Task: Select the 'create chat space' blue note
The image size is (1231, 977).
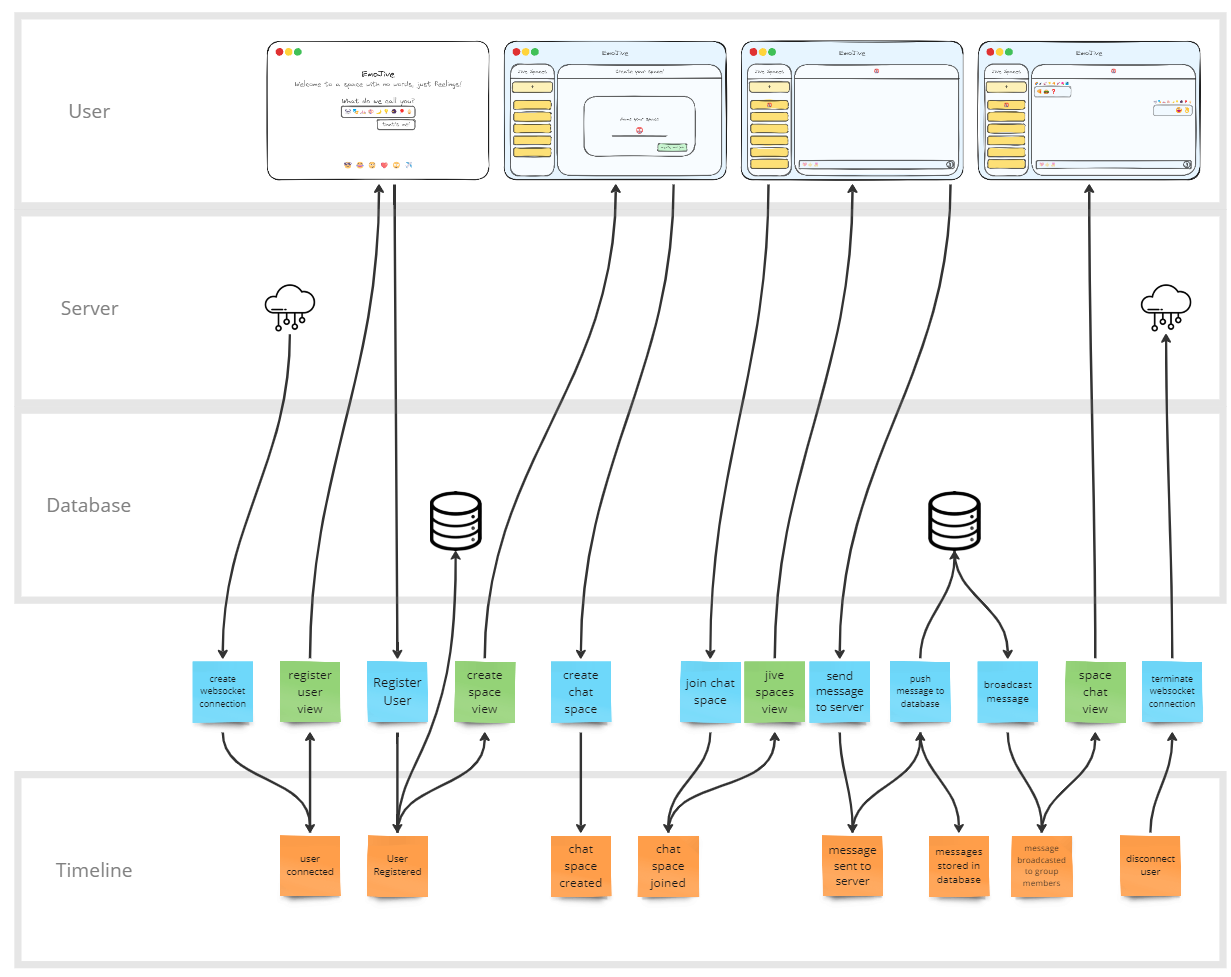Action: pyautogui.click(x=580, y=691)
